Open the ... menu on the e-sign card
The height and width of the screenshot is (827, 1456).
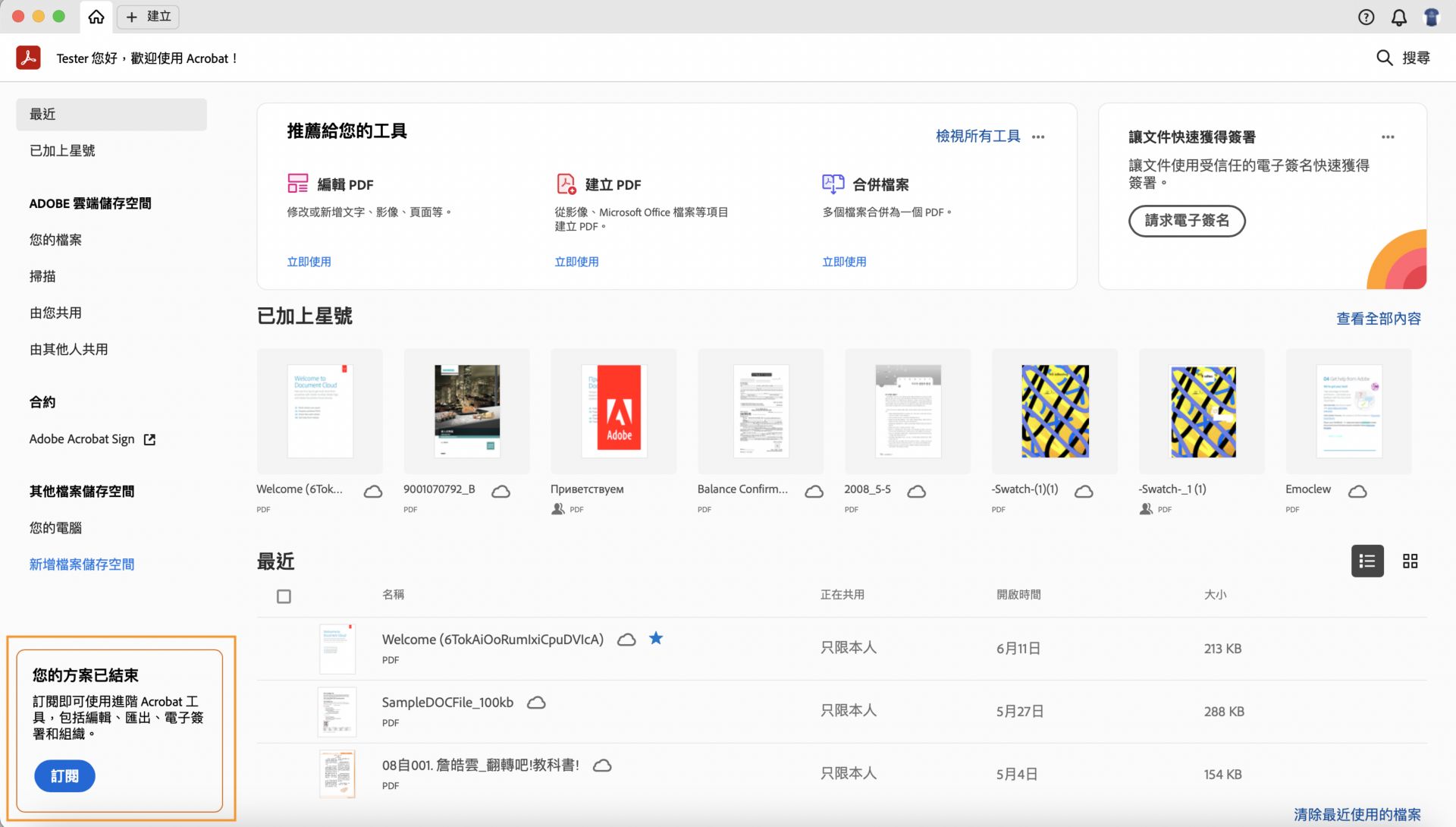[1388, 137]
